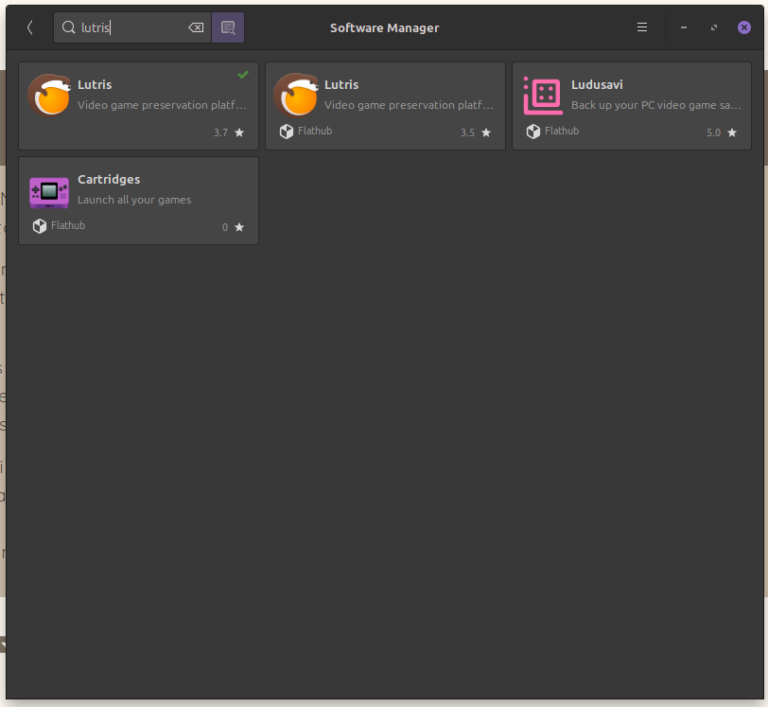
Task: Select the Cartridges title text
Action: [109, 180]
